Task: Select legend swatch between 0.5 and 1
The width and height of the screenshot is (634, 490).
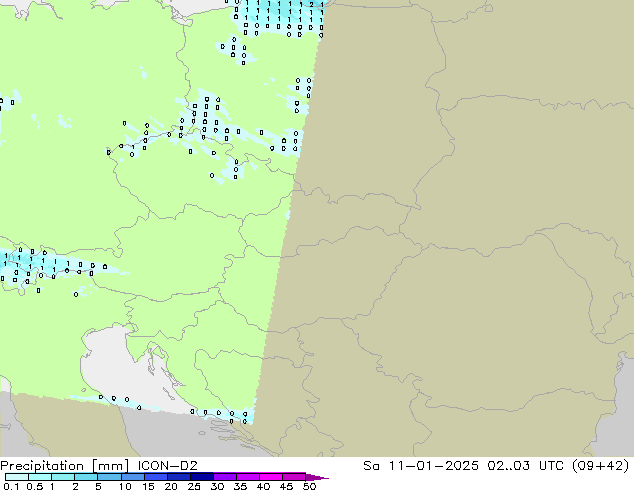Action: click(40, 477)
